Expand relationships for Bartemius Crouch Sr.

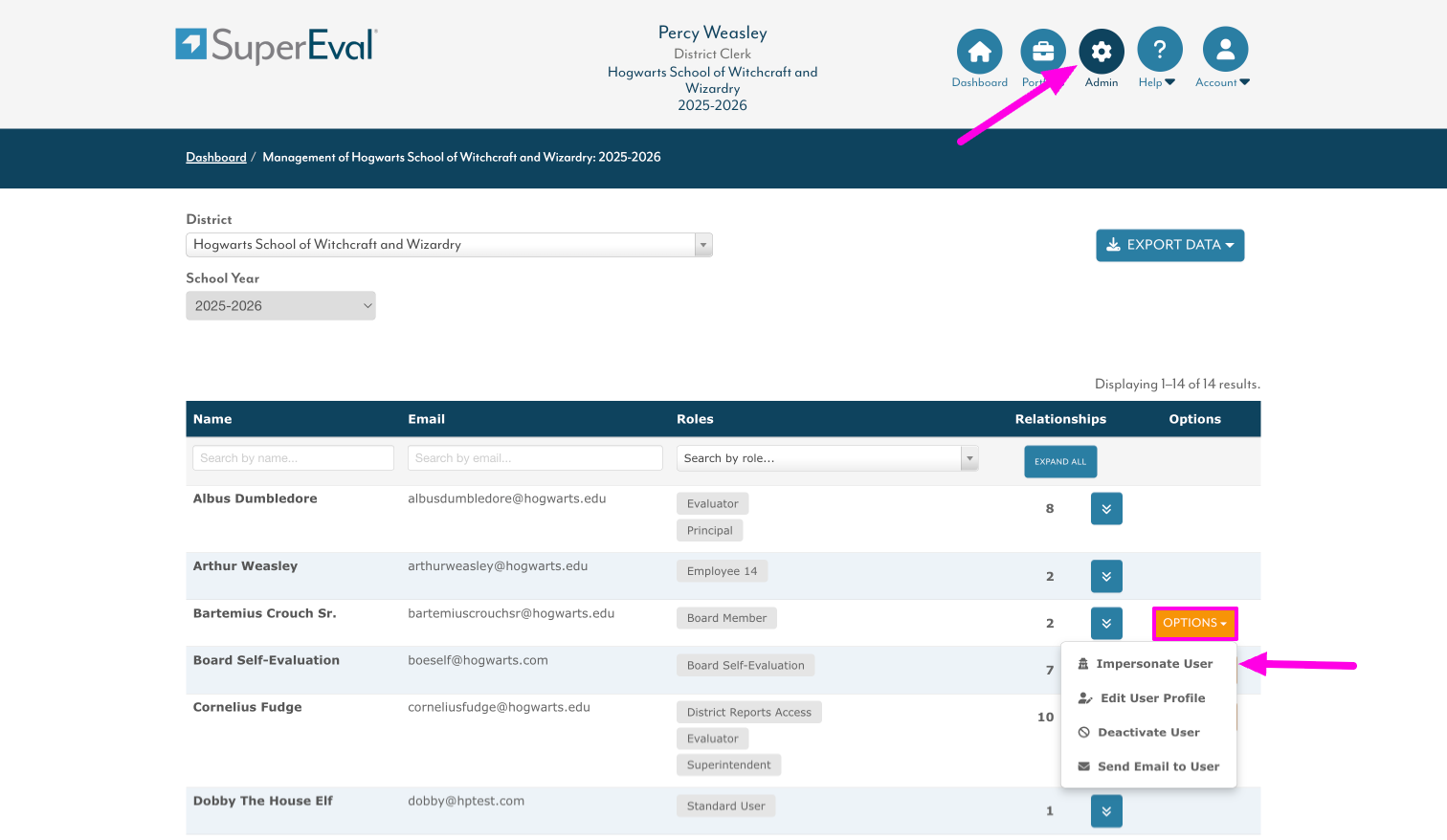pyautogui.click(x=1106, y=623)
